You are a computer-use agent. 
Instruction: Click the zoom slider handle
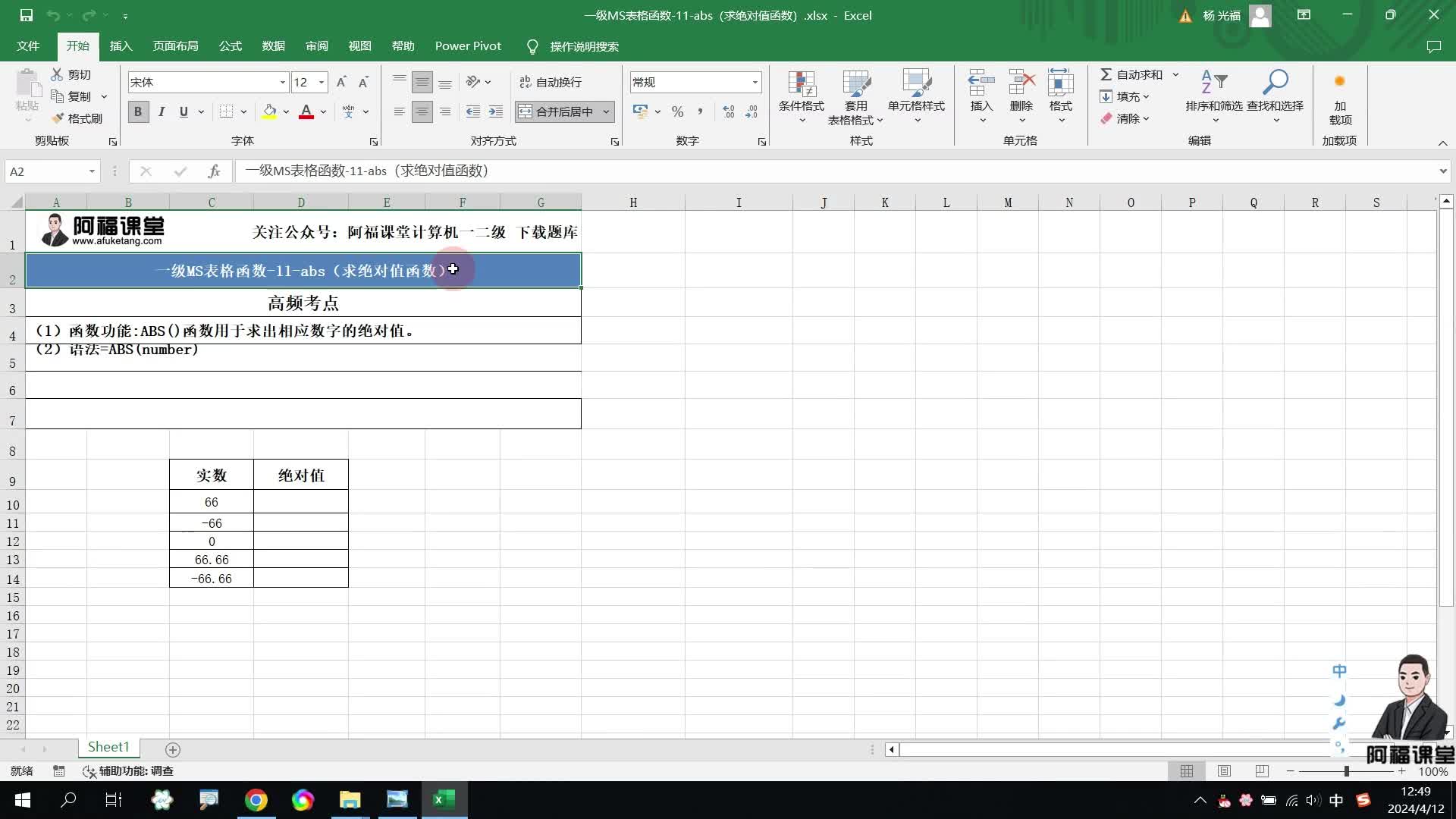[1347, 771]
